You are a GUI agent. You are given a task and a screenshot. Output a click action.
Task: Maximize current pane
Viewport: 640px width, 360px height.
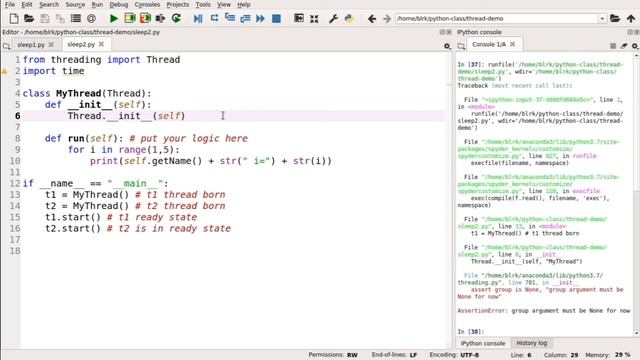pyautogui.click(x=299, y=18)
